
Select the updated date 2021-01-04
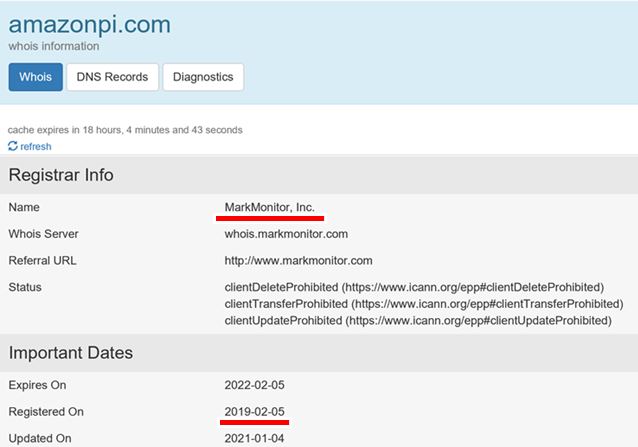tap(254, 438)
